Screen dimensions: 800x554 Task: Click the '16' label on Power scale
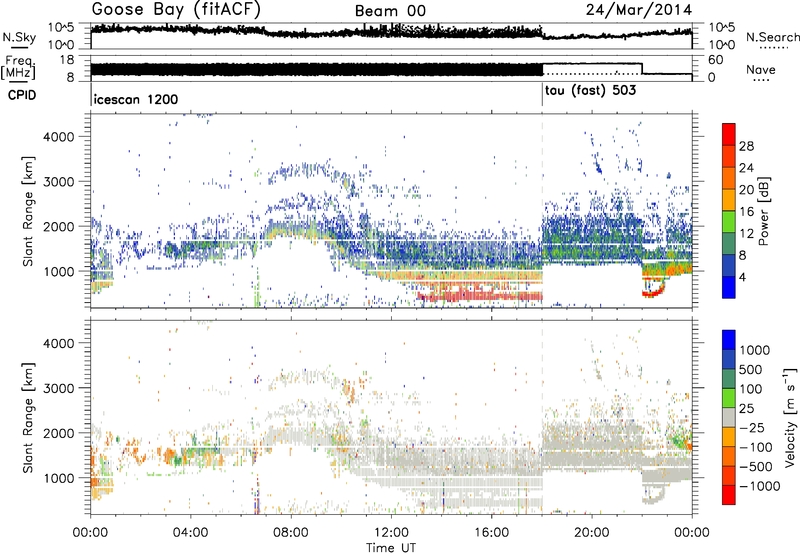[746, 212]
